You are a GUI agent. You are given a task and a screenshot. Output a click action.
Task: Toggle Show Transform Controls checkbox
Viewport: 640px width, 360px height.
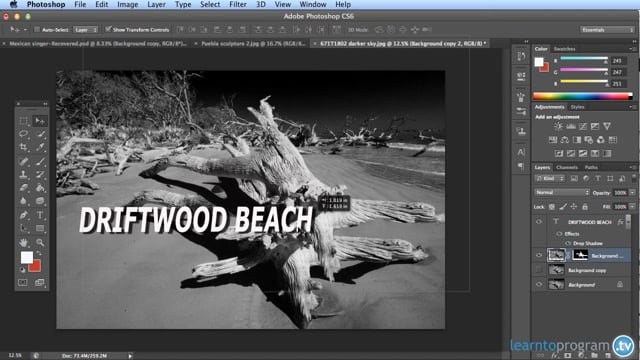pyautogui.click(x=108, y=29)
